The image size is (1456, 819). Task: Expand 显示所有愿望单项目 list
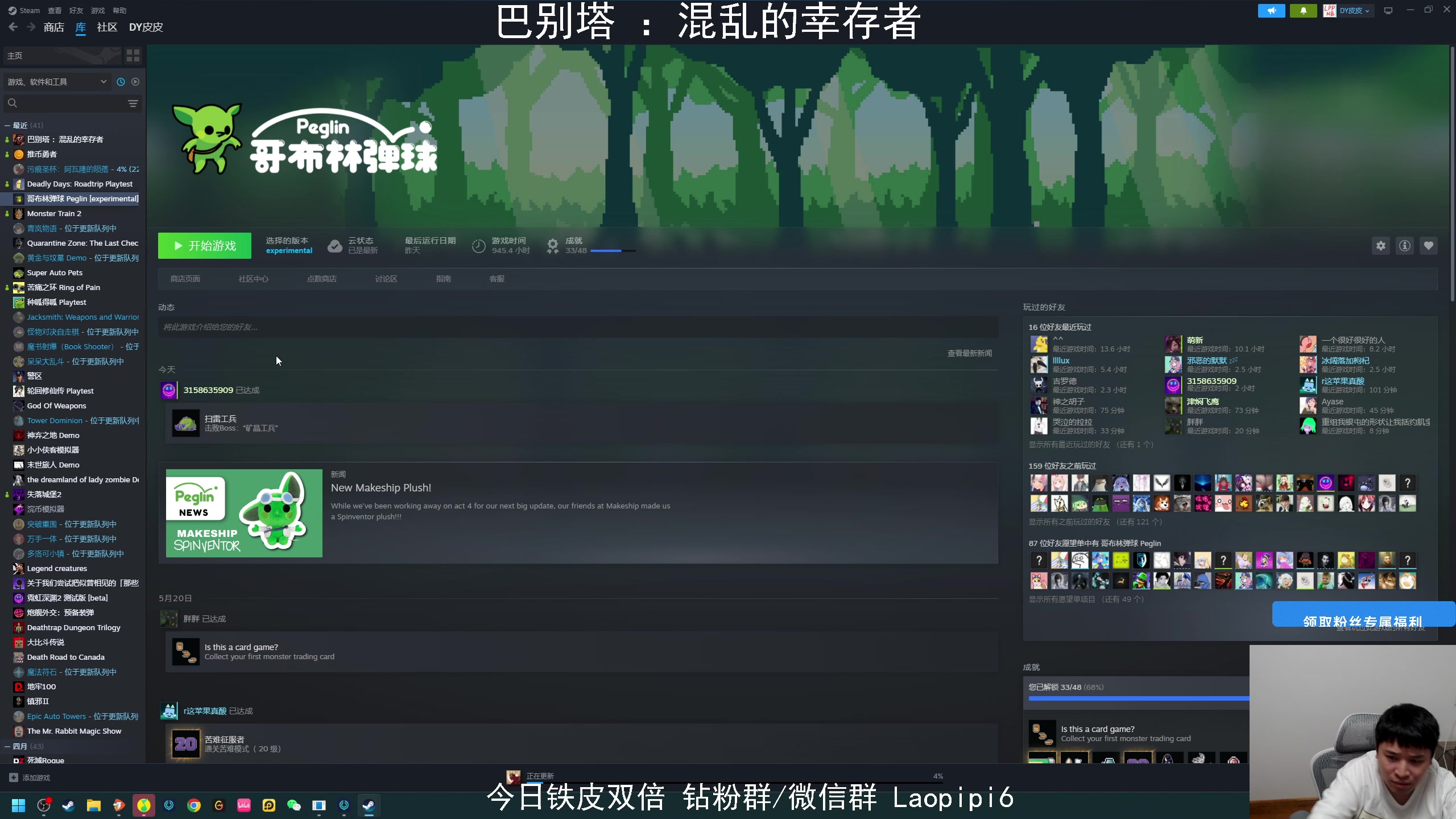click(x=1086, y=599)
